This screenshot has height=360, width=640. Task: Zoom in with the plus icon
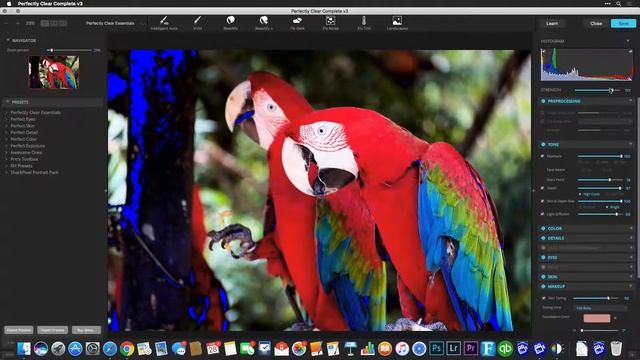pyautogui.click(x=18, y=23)
